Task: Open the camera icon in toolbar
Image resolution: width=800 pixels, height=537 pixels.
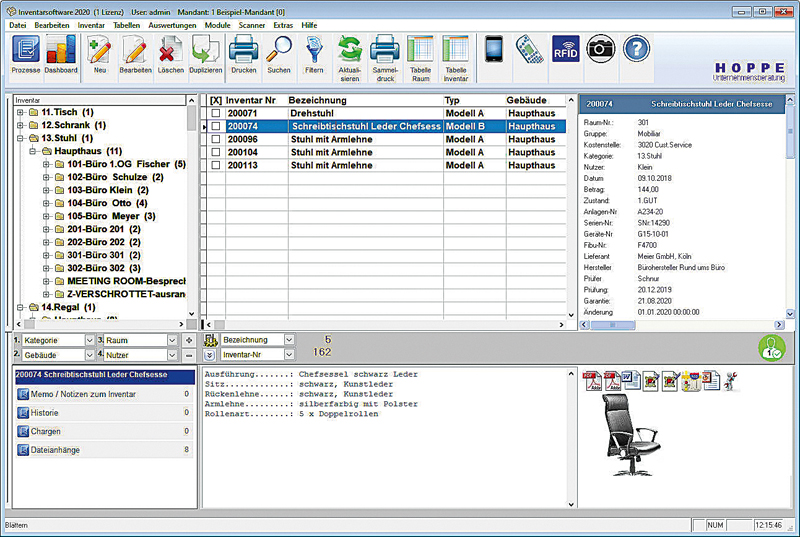Action: 600,48
